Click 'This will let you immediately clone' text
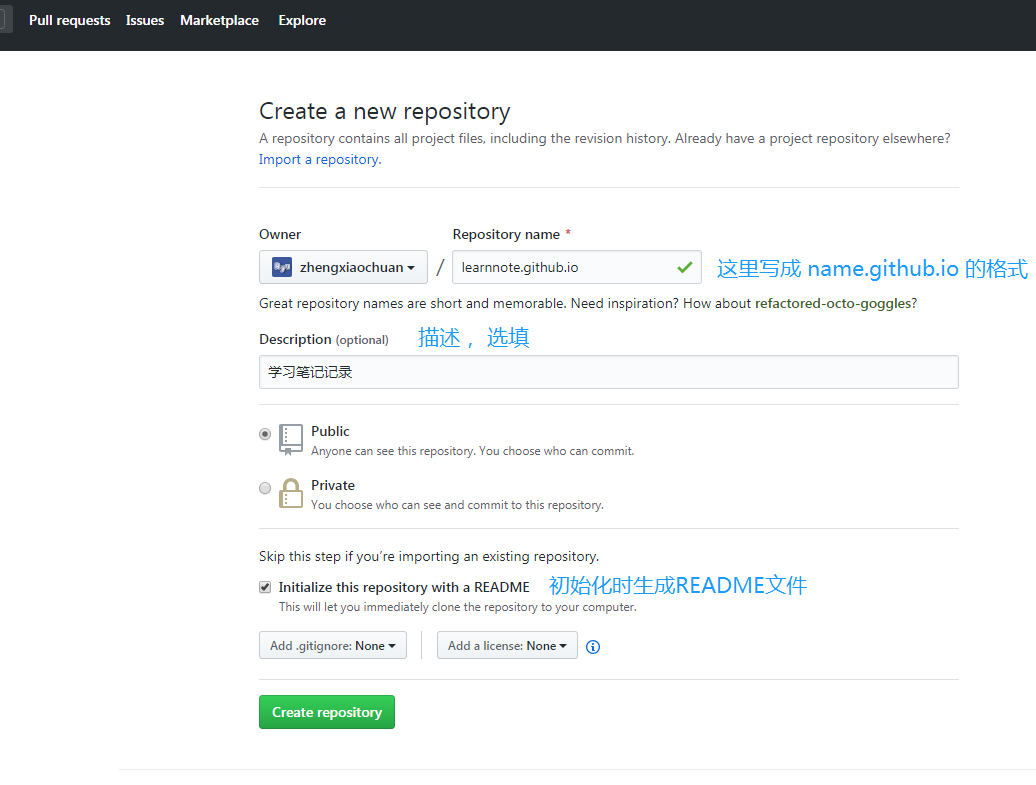Screen dimensions: 1036x785 coord(458,607)
